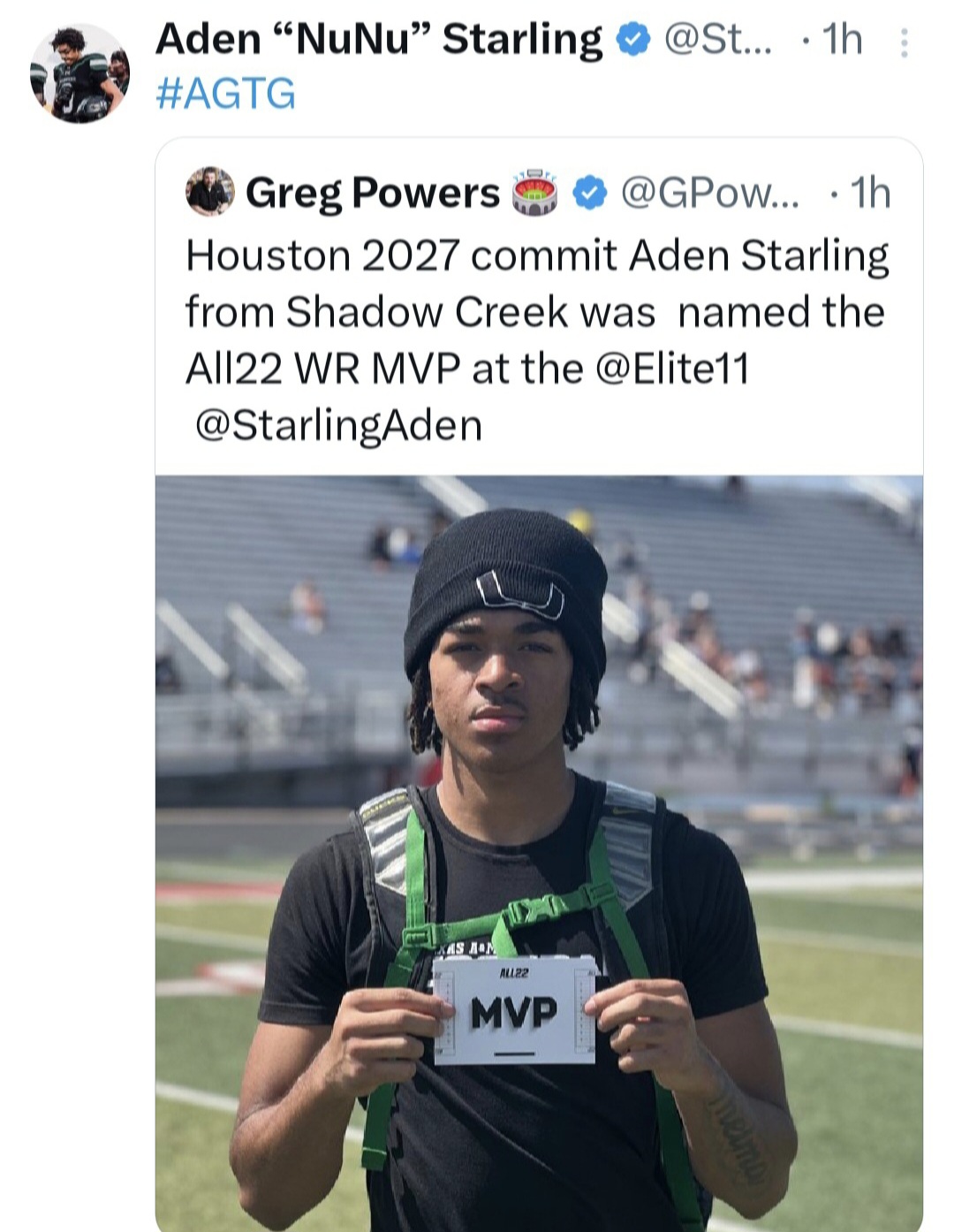The width and height of the screenshot is (954, 1232).
Task: Tap the #AGTG hashtag
Action: (x=225, y=95)
